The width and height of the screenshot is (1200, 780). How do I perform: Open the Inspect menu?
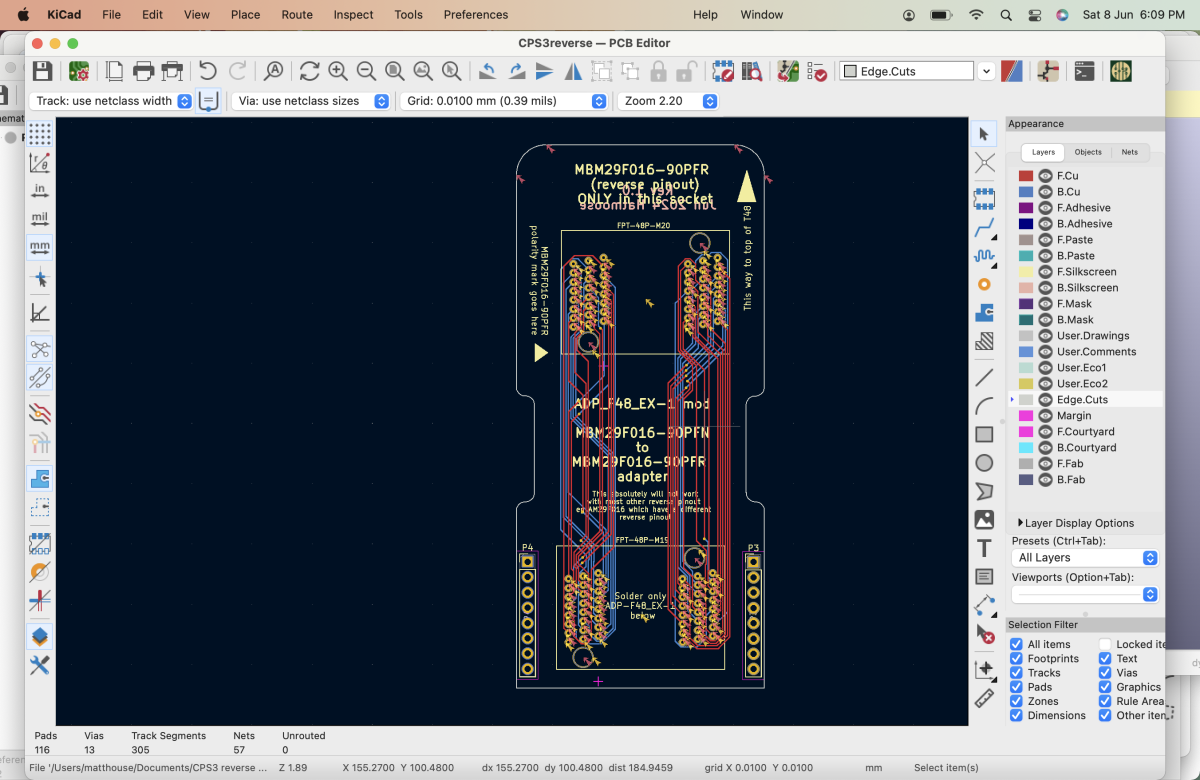point(353,15)
